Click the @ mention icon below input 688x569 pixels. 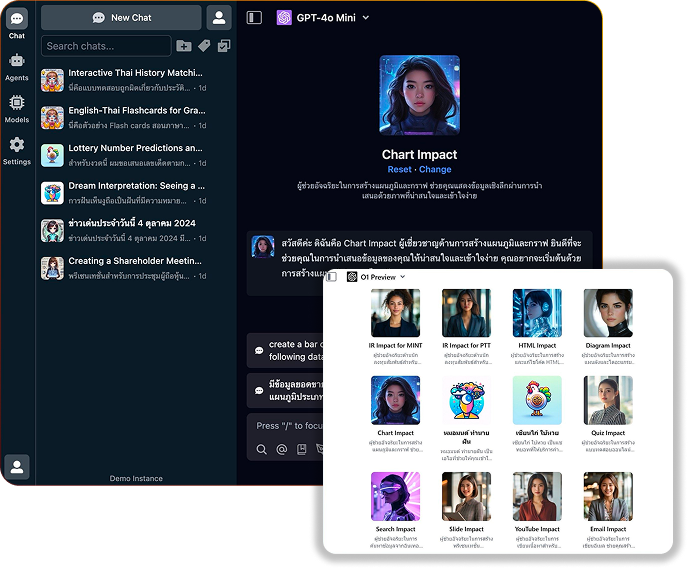click(281, 449)
